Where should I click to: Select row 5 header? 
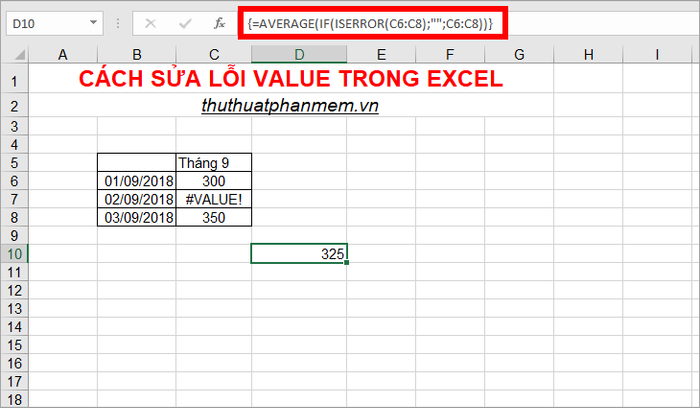tap(14, 163)
